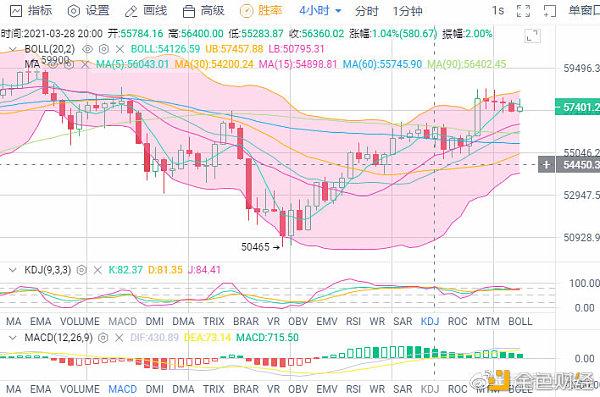Click the K:82.37 KDJ value

coord(126,270)
